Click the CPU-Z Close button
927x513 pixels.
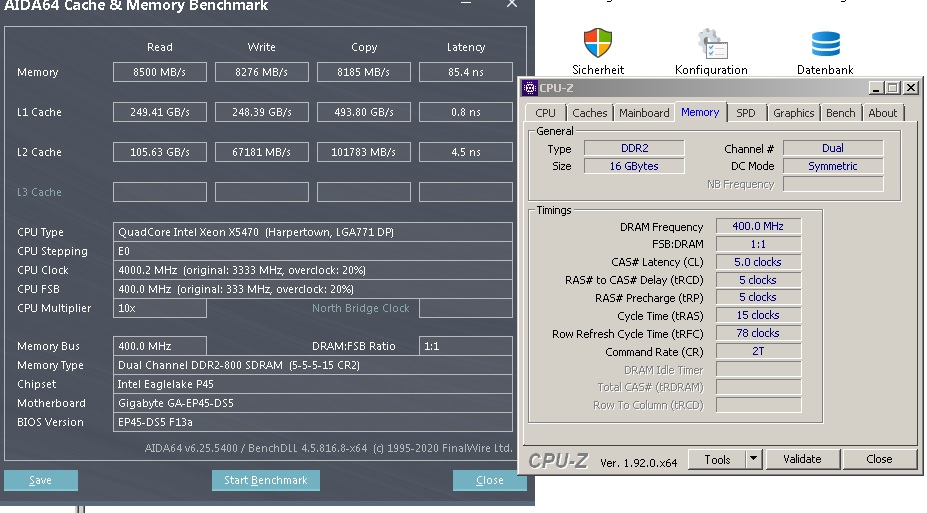(879, 459)
